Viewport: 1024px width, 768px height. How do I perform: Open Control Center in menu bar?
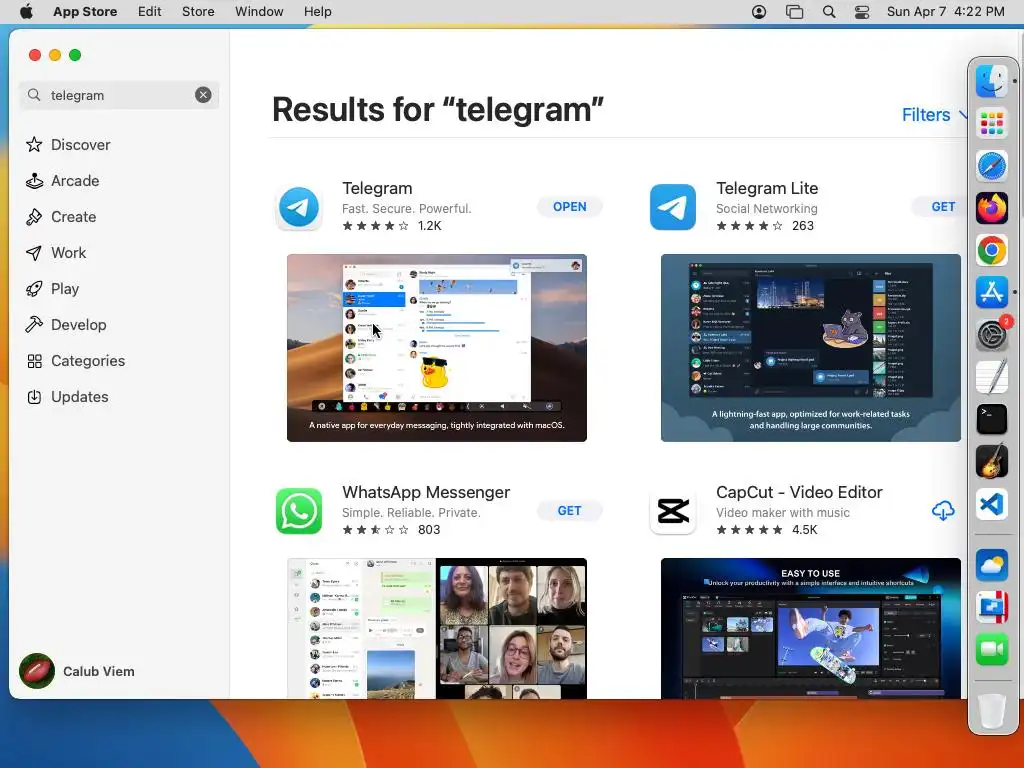[x=862, y=12]
